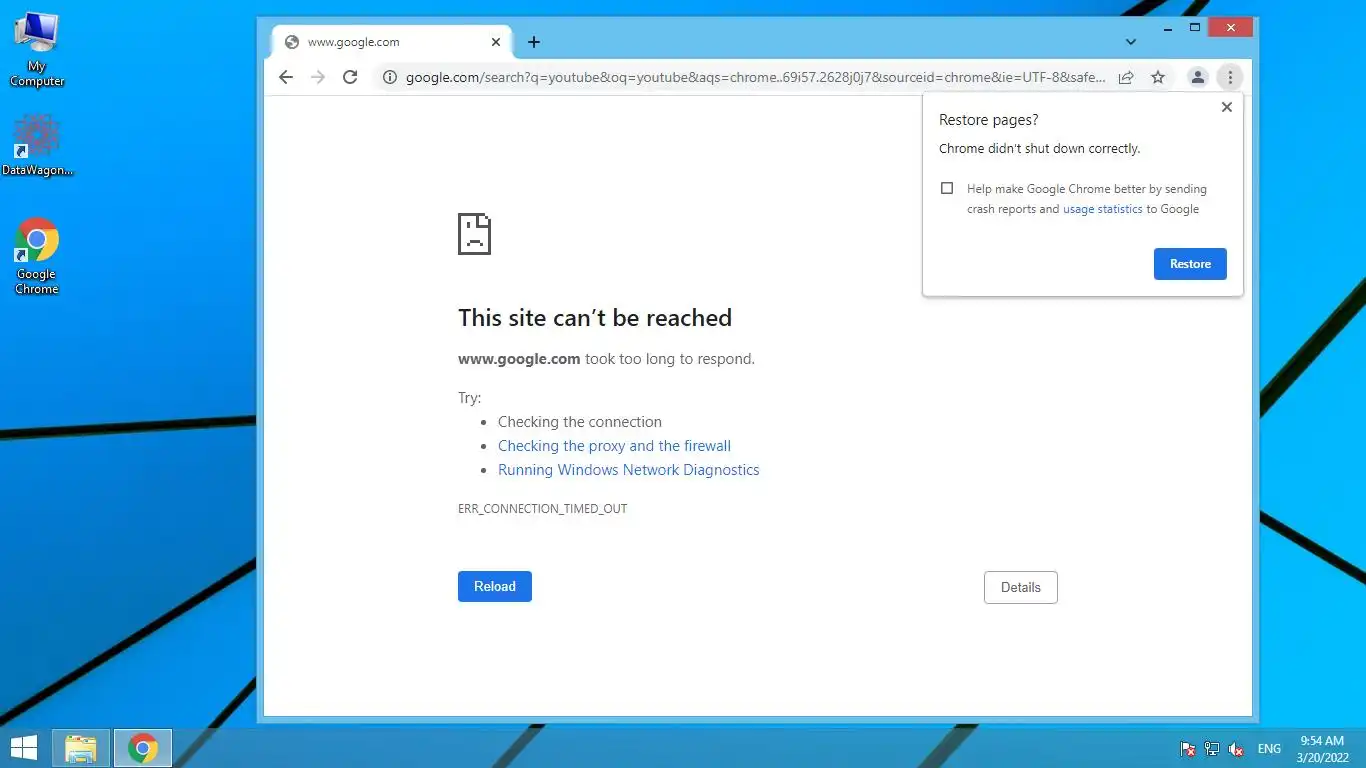Open Running Windows Network Diagnostics link
The height and width of the screenshot is (768, 1366).
(628, 470)
